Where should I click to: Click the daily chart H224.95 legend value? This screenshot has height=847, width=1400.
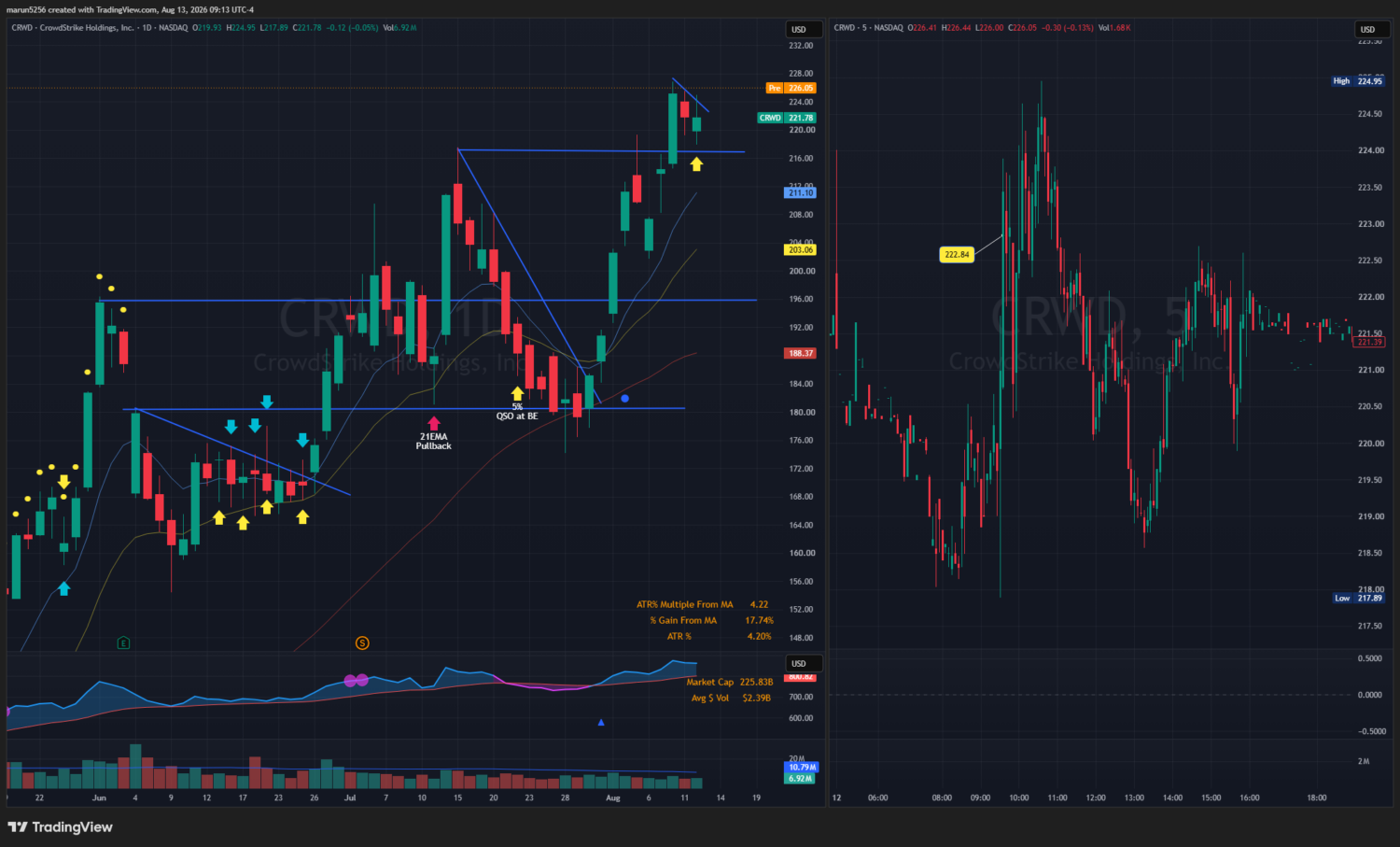point(241,28)
